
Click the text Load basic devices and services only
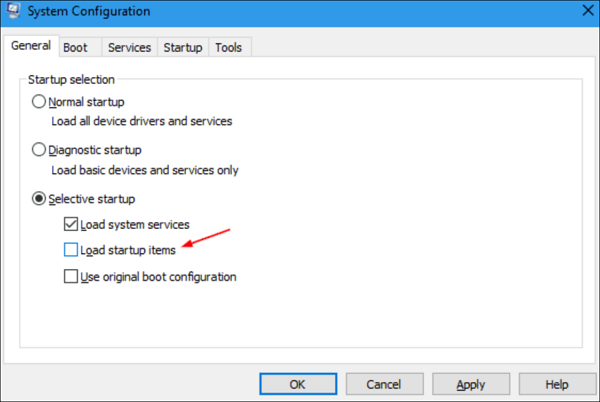pyautogui.click(x=145, y=169)
